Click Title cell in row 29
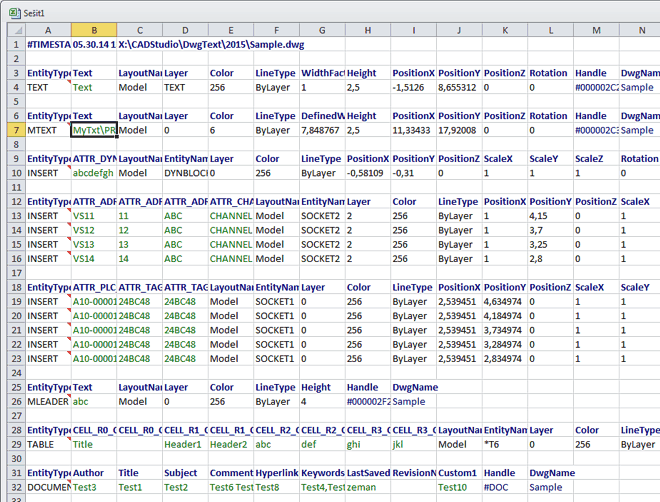660x502 pixels. pyautogui.click(x=94, y=444)
